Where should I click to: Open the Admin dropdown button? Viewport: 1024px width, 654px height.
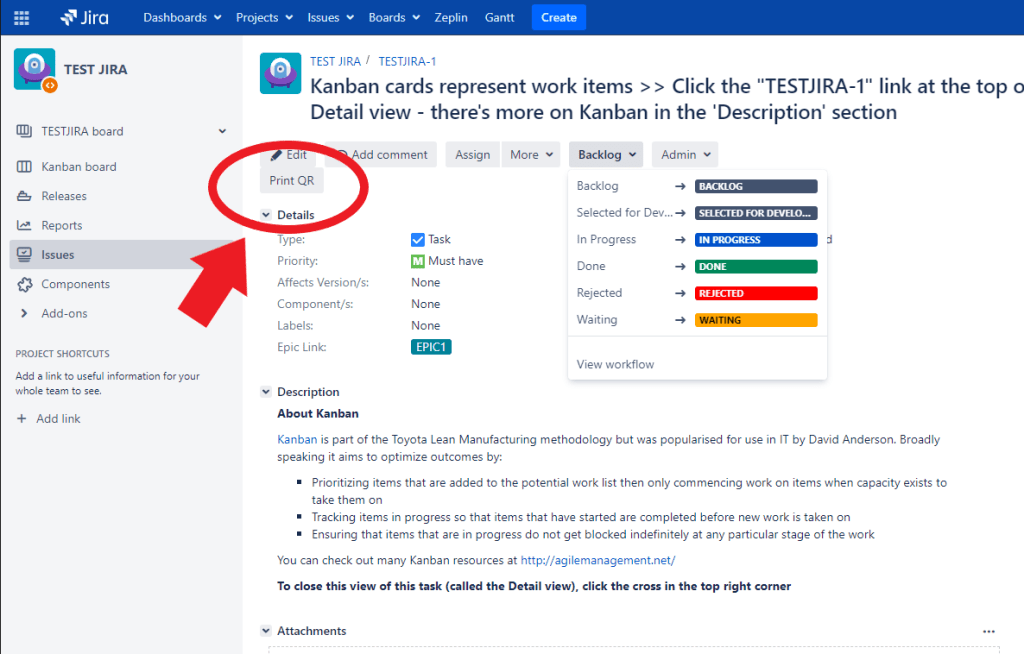tap(685, 155)
